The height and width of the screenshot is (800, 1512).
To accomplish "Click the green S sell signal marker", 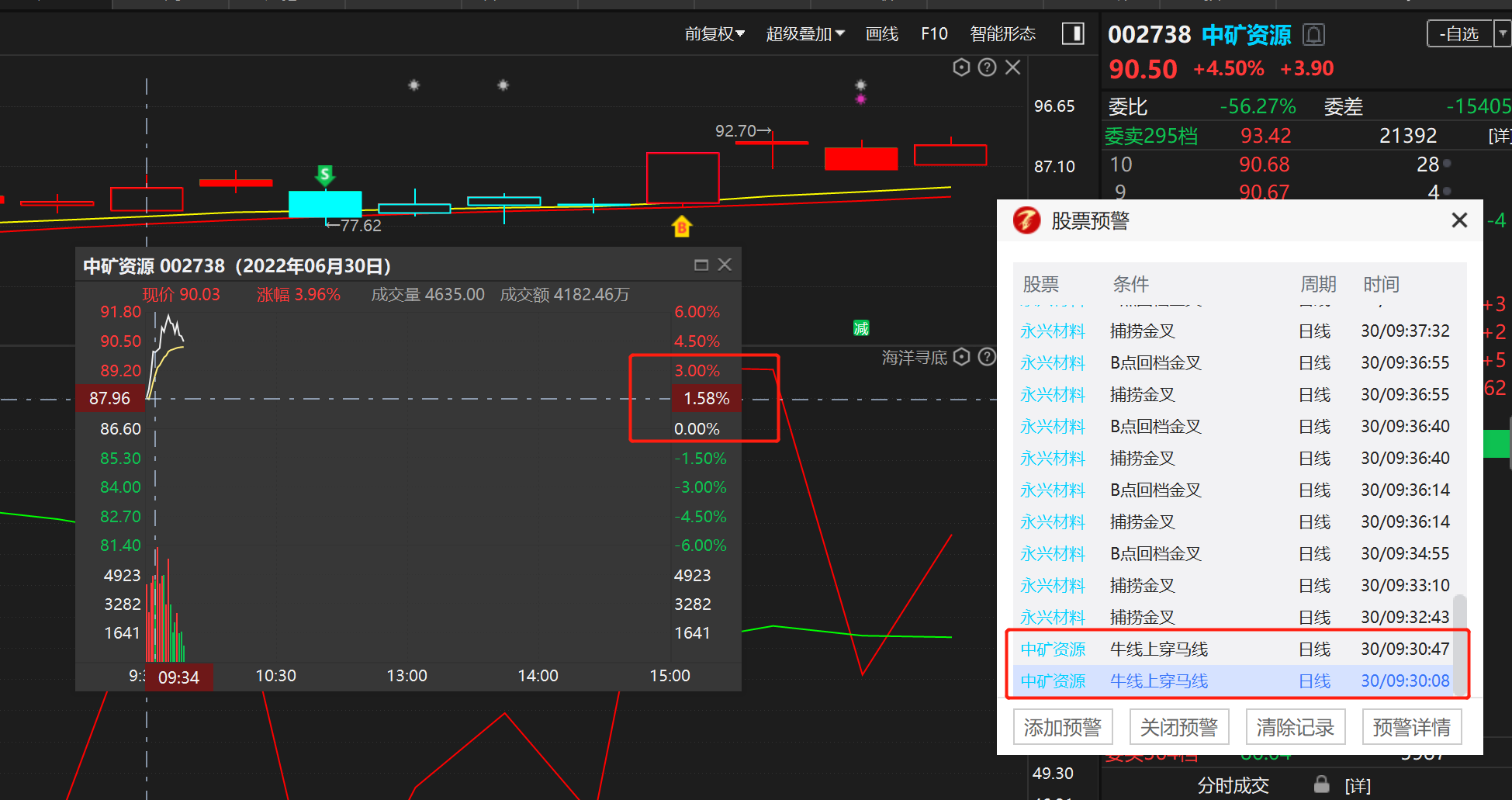I will [325, 175].
